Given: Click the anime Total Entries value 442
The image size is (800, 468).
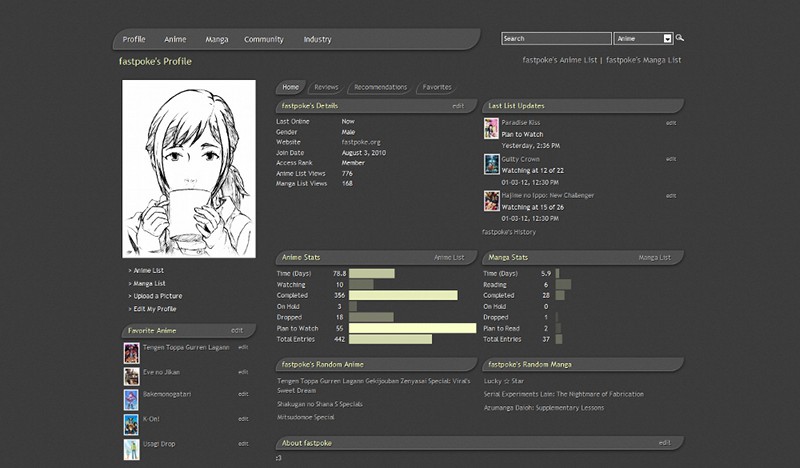Looking at the screenshot, I should pos(339,339).
